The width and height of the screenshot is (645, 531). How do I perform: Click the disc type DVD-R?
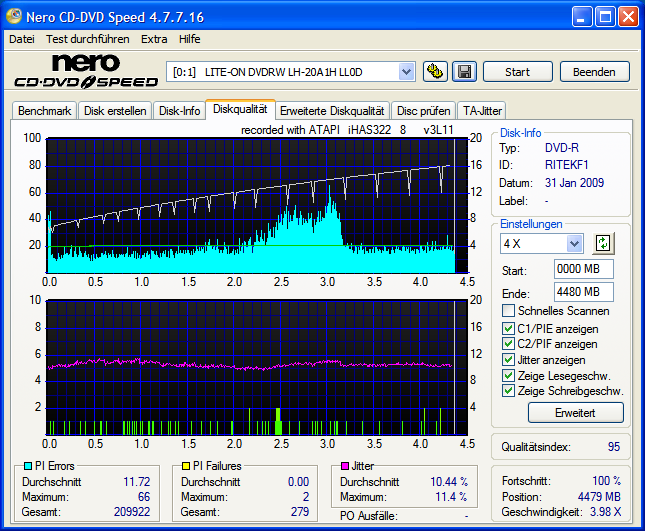[562, 148]
